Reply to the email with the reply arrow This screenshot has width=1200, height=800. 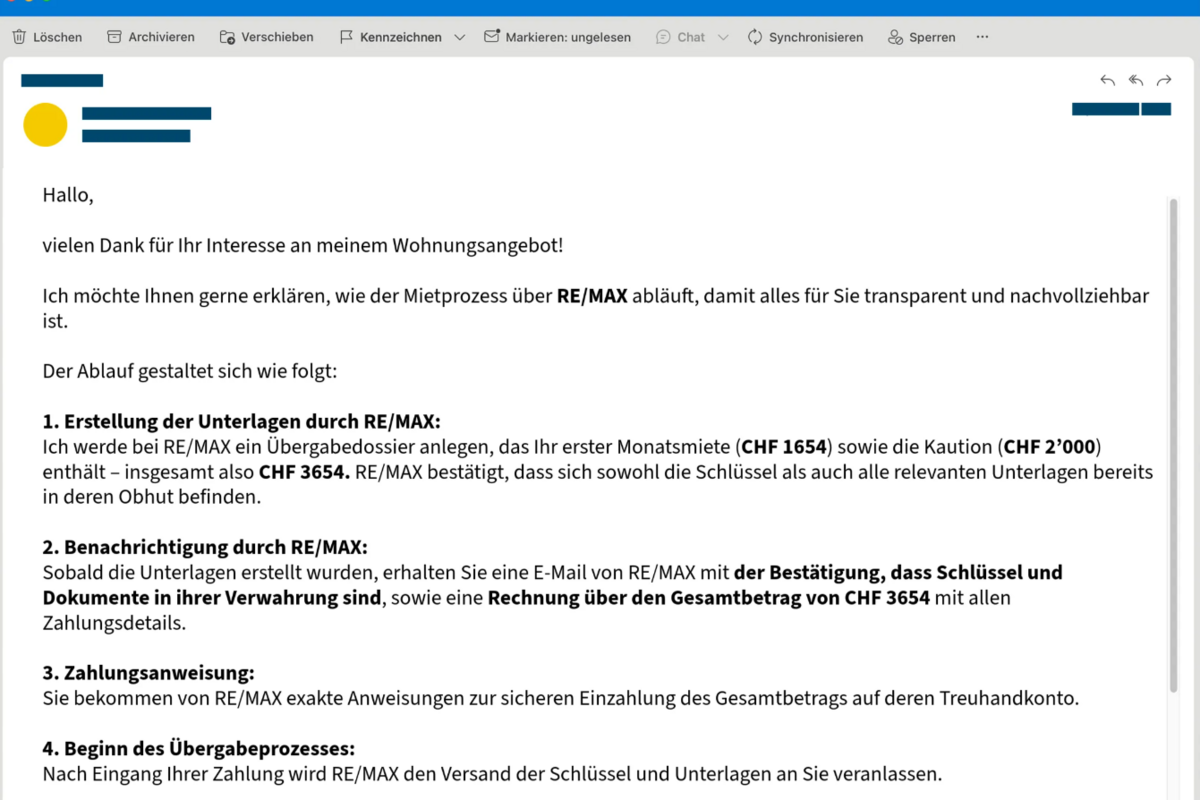tap(1107, 80)
